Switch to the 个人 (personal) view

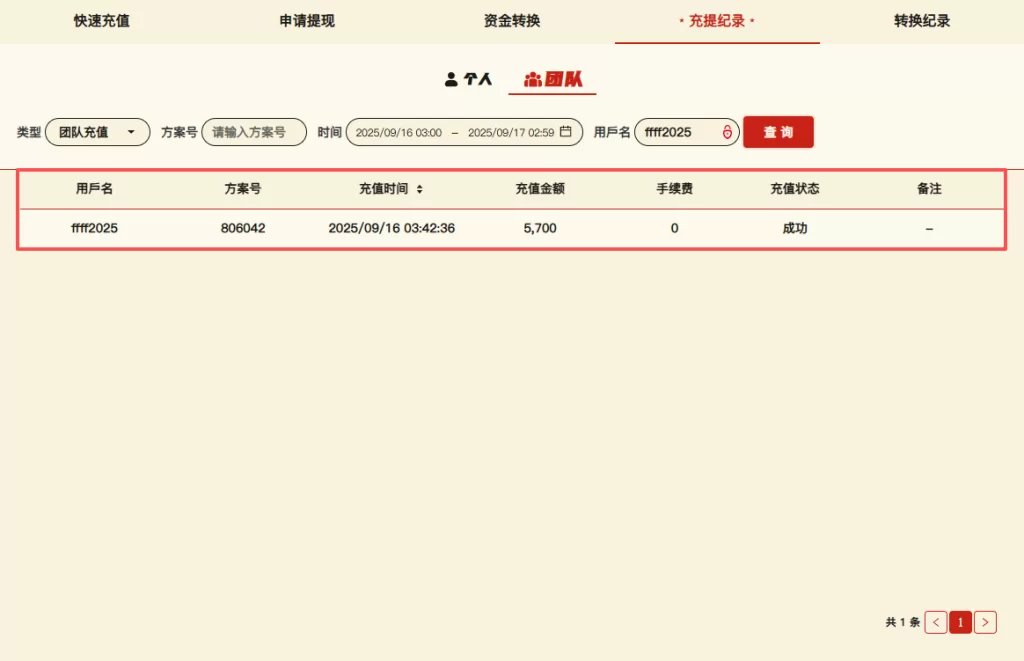pos(468,79)
